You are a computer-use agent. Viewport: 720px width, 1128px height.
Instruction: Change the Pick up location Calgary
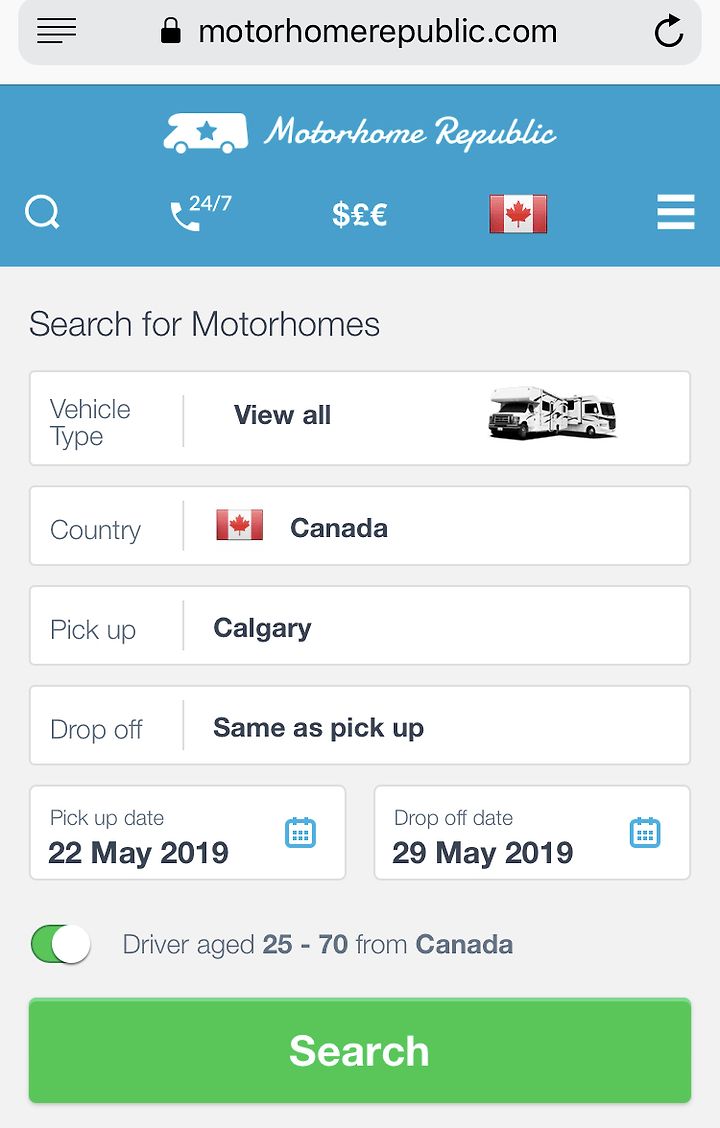(360, 625)
